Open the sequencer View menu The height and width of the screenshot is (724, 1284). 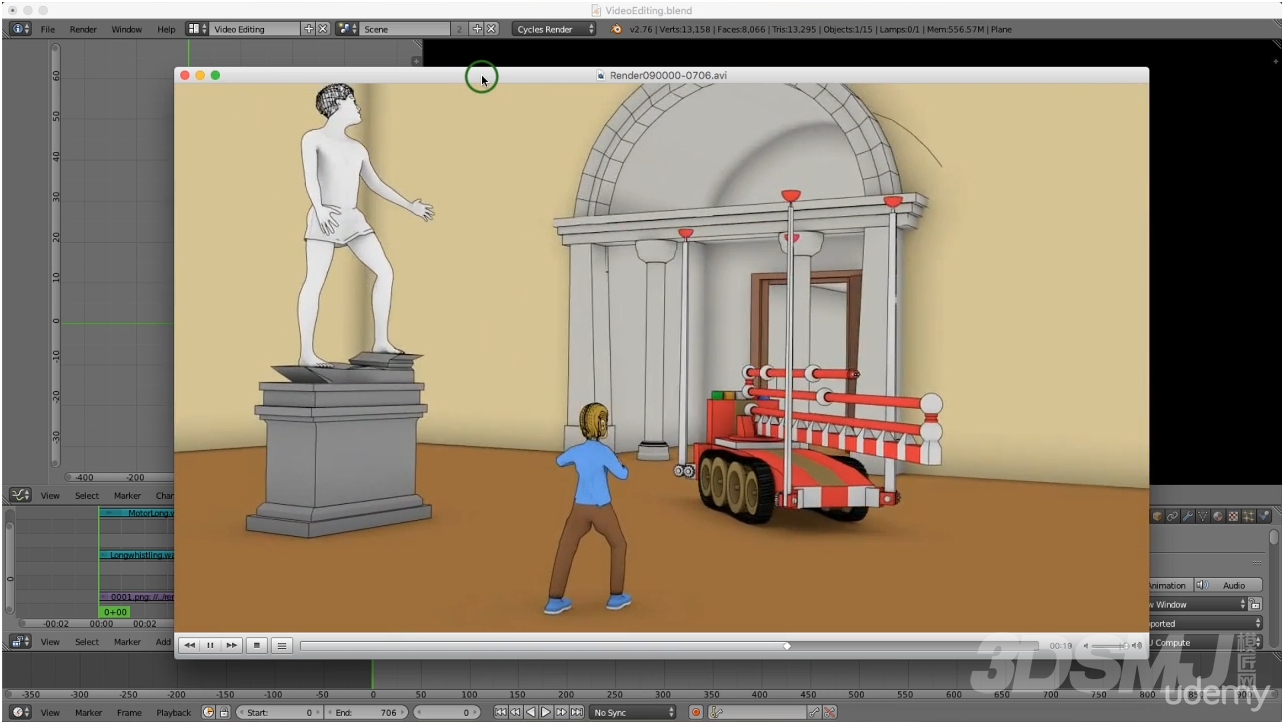(50, 642)
